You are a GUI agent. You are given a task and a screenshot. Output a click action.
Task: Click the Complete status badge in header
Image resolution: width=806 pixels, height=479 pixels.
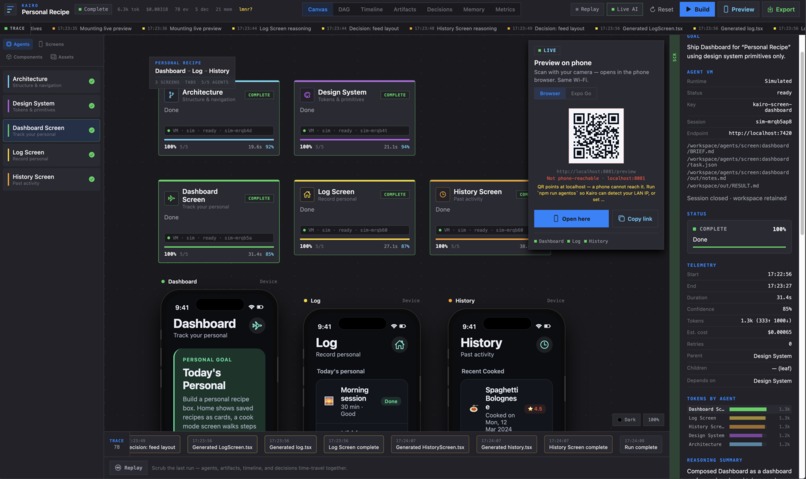click(93, 9)
